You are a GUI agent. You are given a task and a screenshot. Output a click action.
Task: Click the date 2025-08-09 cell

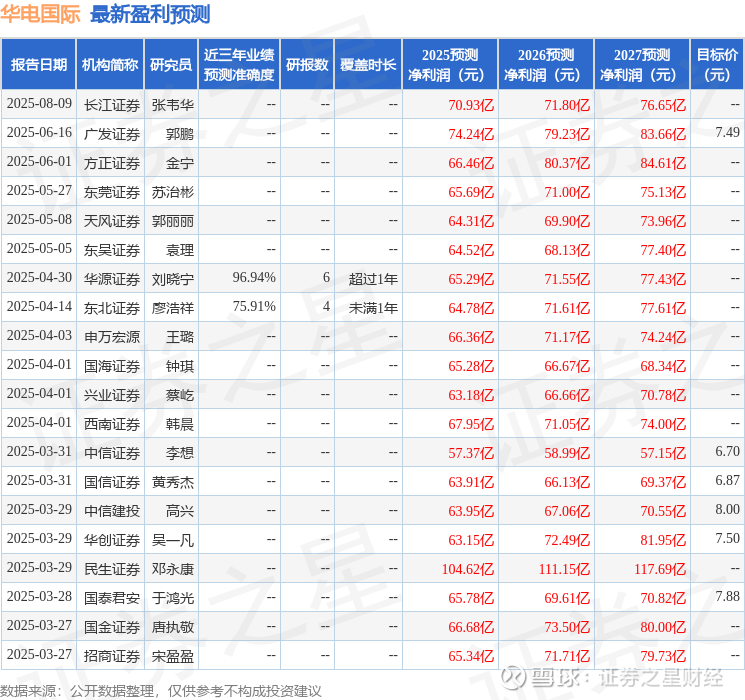coord(39,104)
